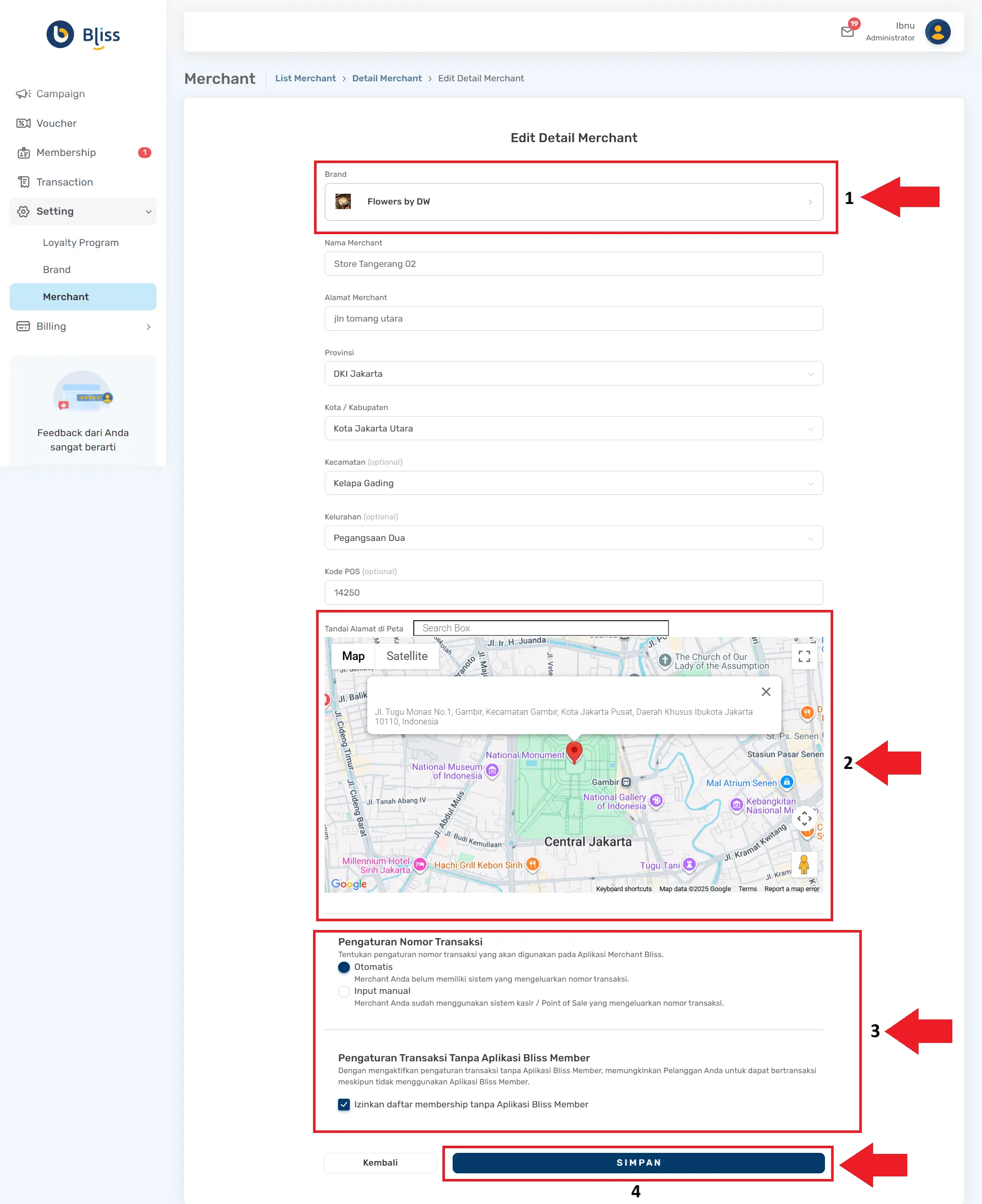Open the Kota / Kabupaten dropdown
This screenshot has height=1204, width=982.
pos(573,428)
